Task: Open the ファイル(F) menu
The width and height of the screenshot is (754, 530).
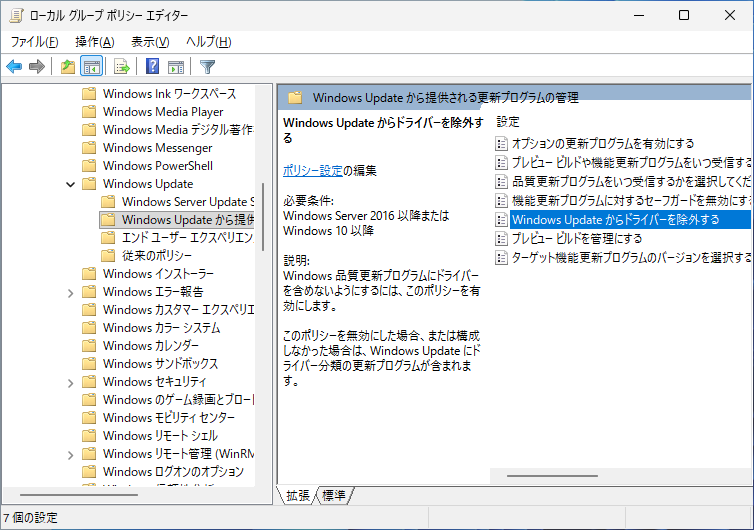Action: (34, 42)
